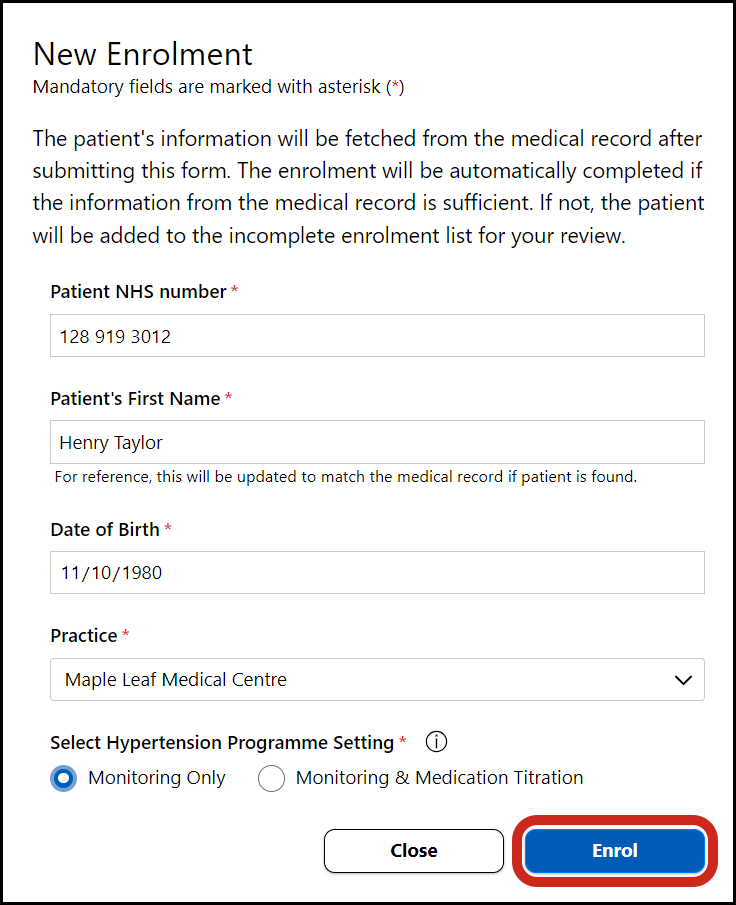
Task: Click the 'New Enrolment' dialog heading
Action: (x=143, y=54)
